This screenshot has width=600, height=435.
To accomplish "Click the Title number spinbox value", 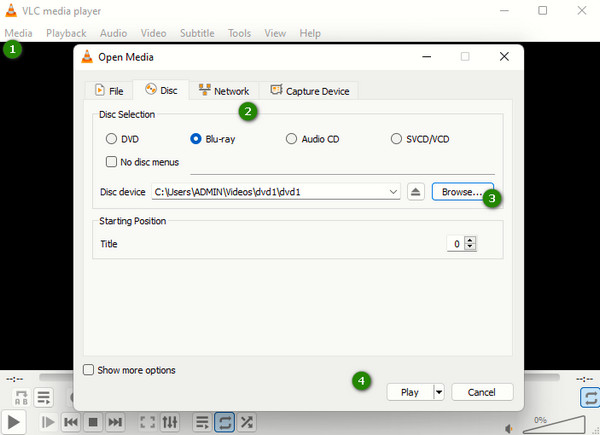I will pyautogui.click(x=456, y=244).
